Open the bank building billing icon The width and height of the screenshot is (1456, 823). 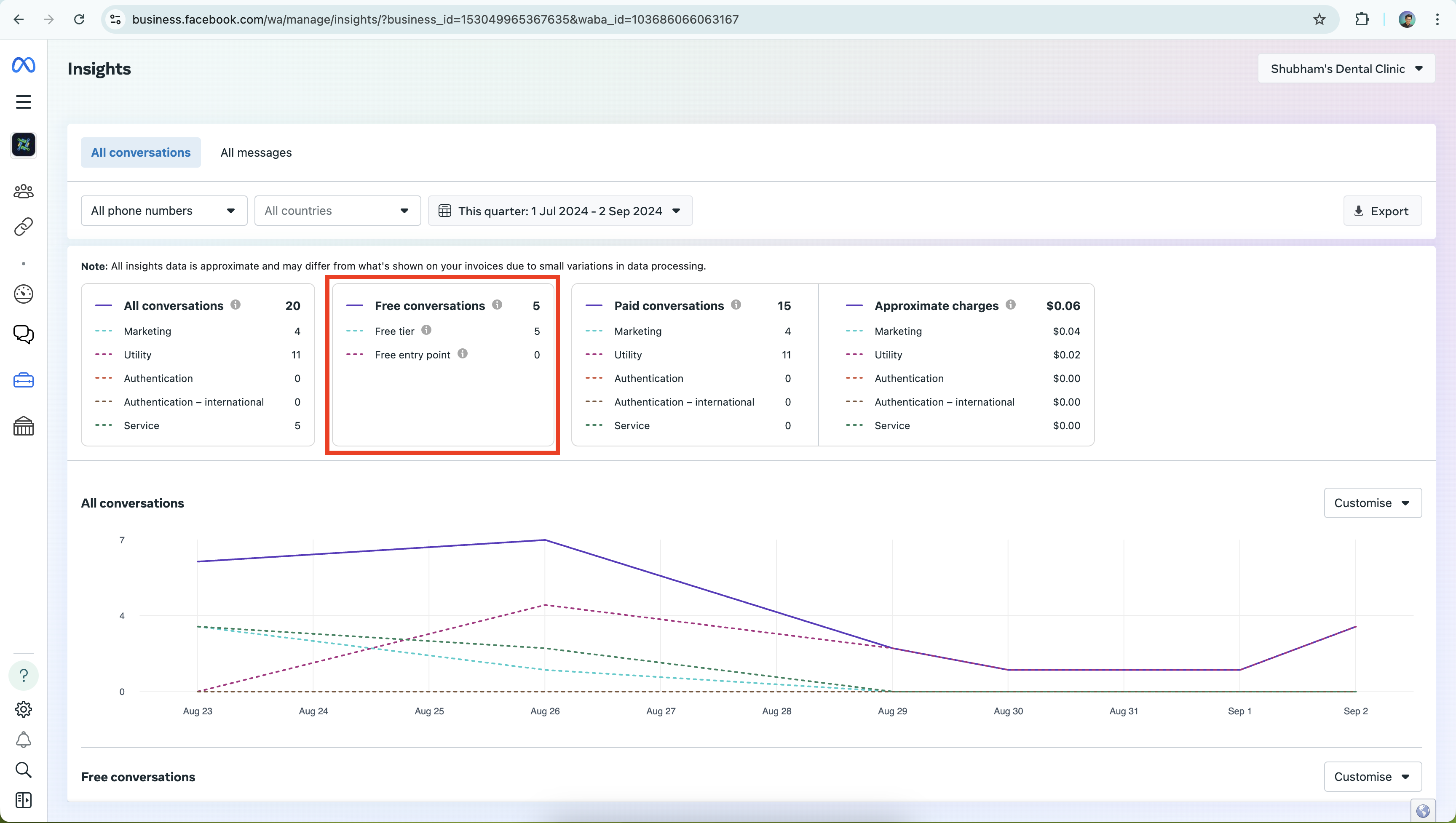click(23, 426)
